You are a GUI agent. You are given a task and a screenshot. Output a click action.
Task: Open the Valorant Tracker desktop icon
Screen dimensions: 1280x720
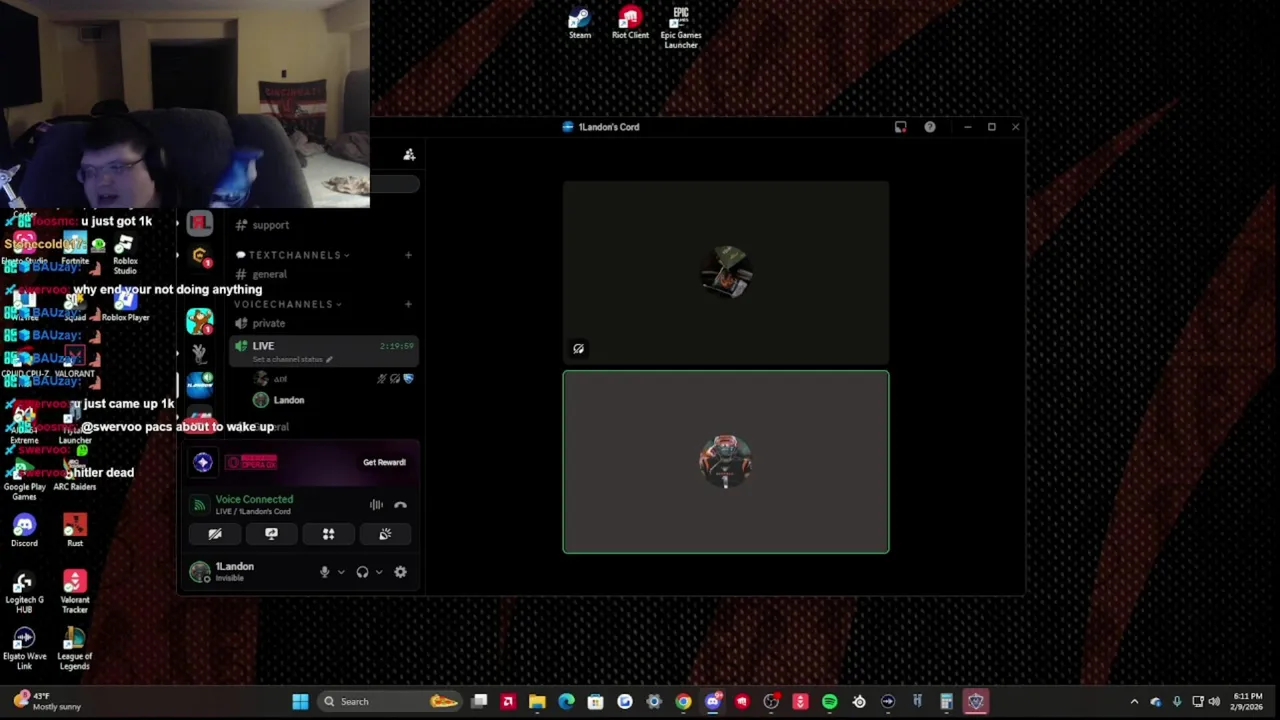75,591
